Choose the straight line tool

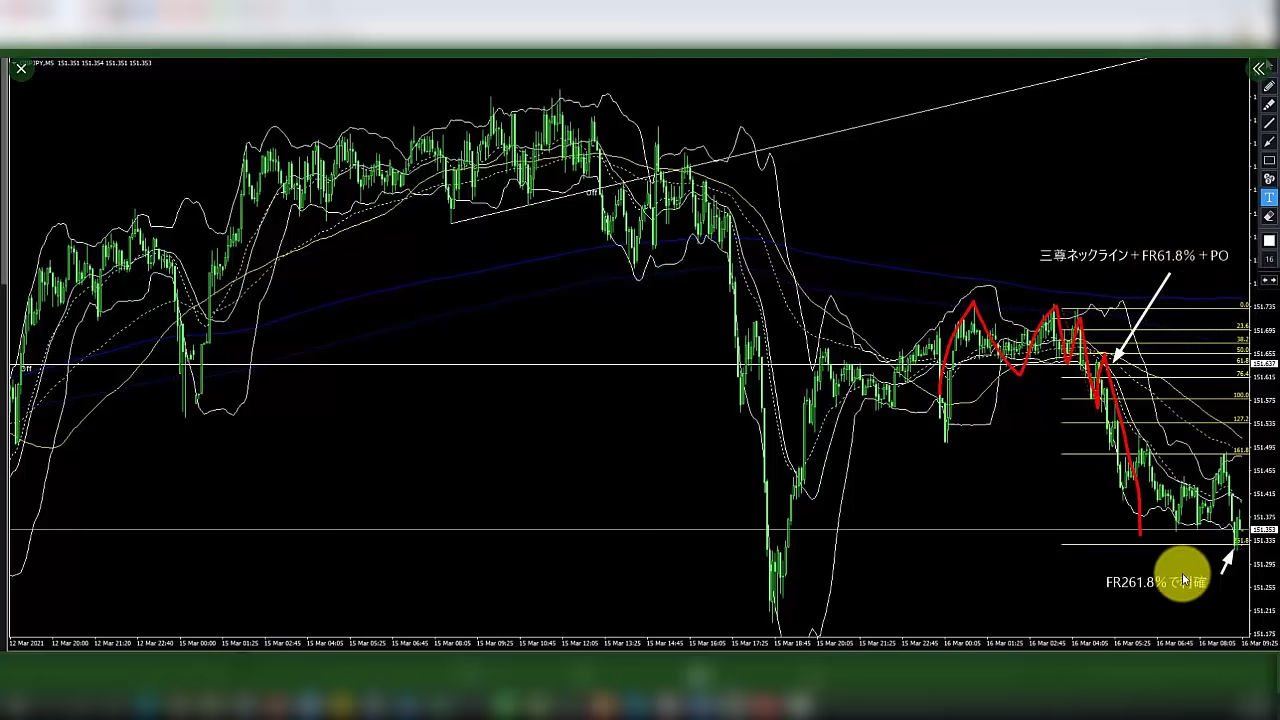click(1269, 123)
